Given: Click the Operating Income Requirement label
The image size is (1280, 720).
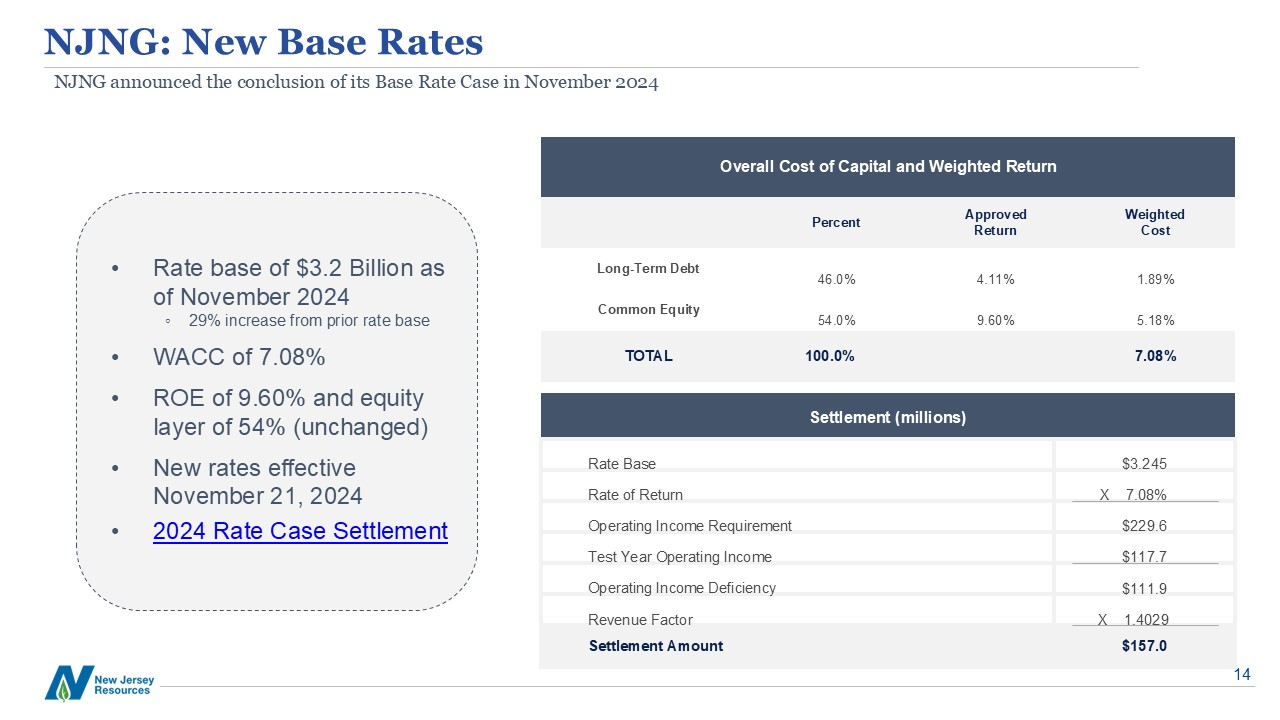Looking at the screenshot, I should click(x=689, y=526).
